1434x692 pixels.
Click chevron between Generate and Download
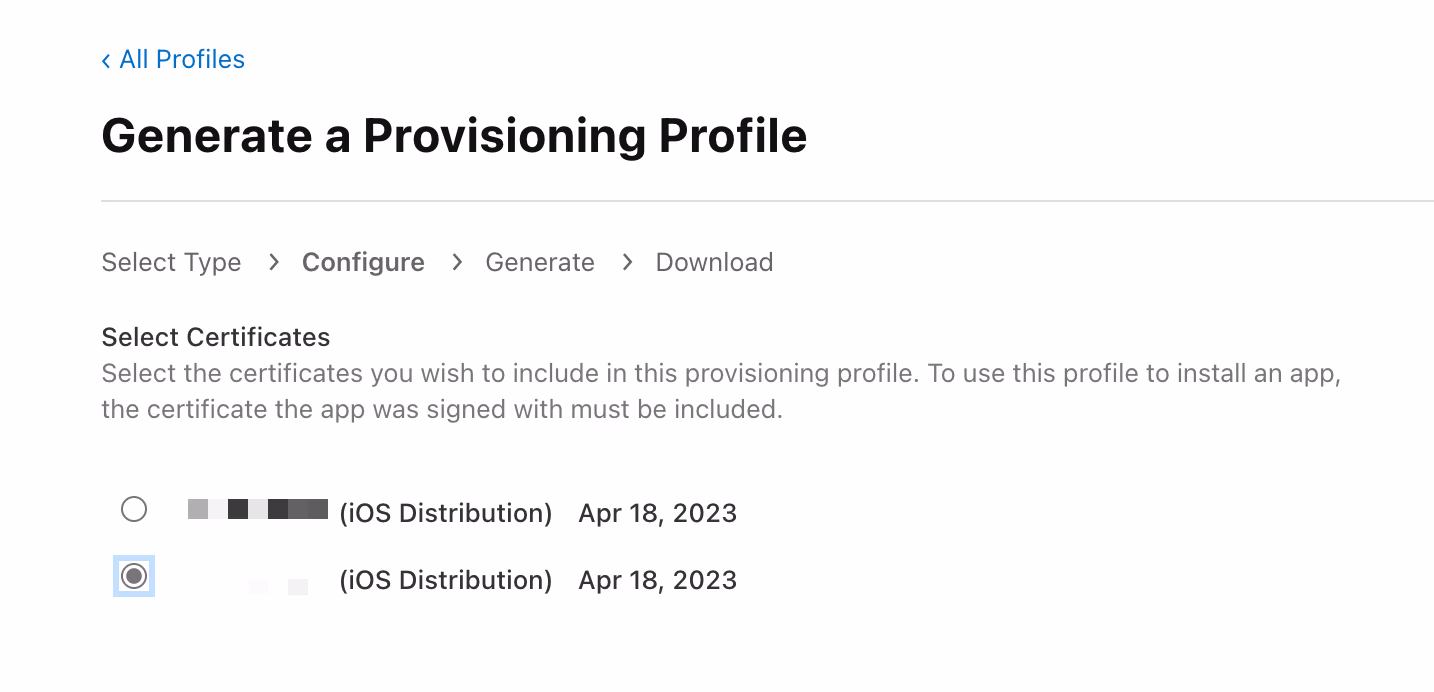click(x=627, y=262)
